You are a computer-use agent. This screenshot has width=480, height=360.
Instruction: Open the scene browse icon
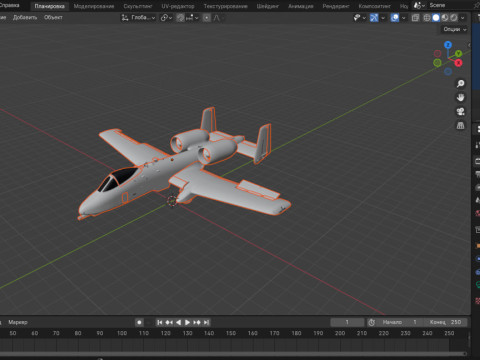[x=419, y=5]
